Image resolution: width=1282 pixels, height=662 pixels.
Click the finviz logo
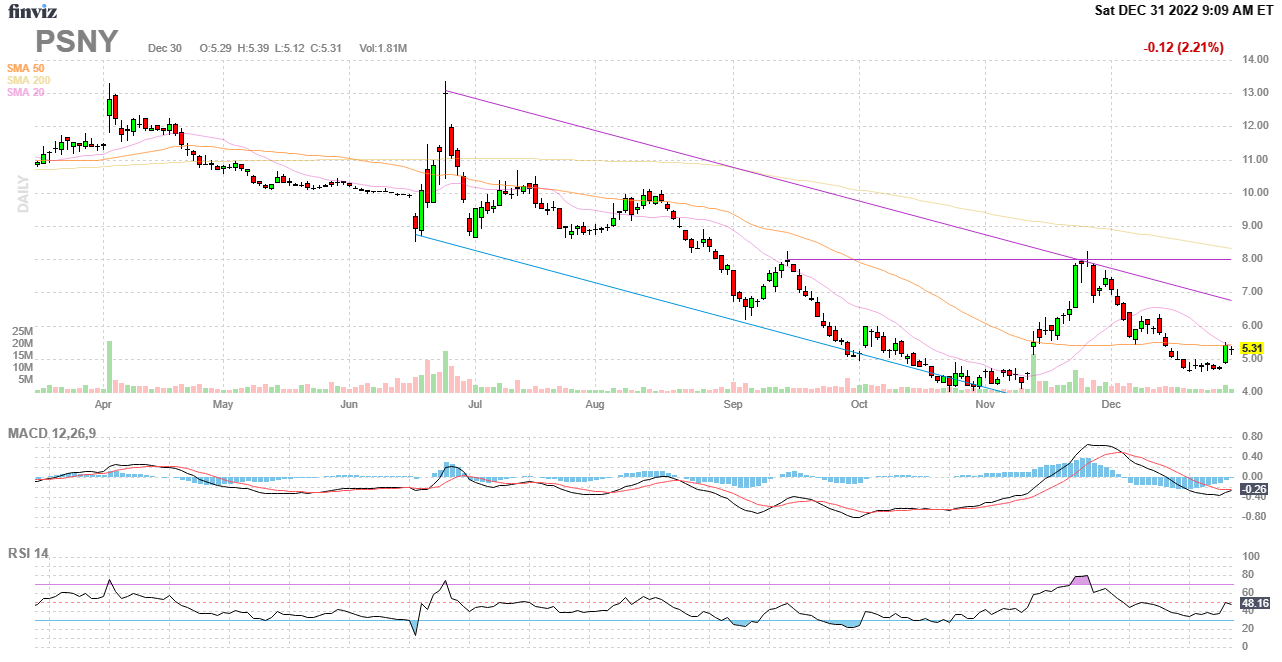[x=32, y=11]
